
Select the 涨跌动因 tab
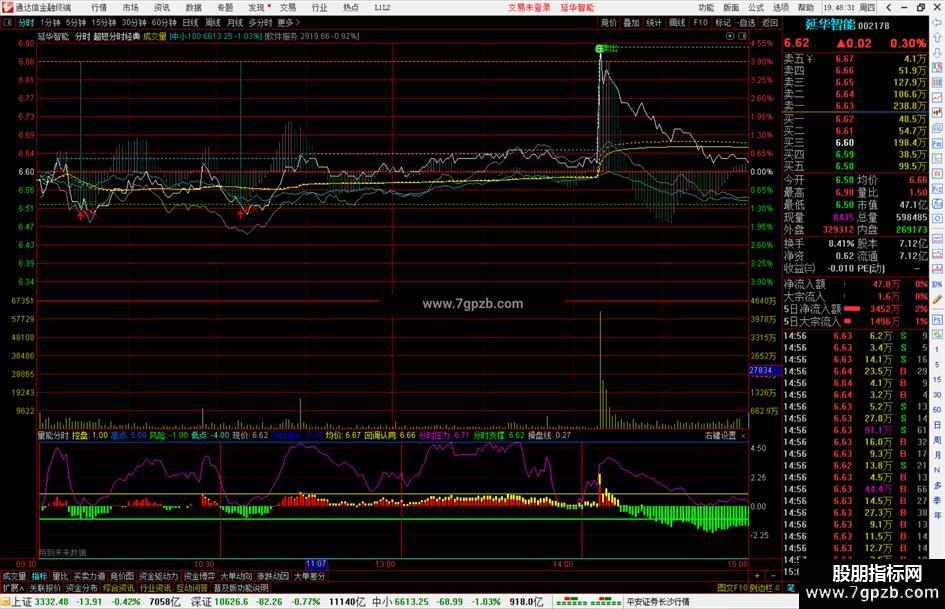pyautogui.click(x=273, y=576)
